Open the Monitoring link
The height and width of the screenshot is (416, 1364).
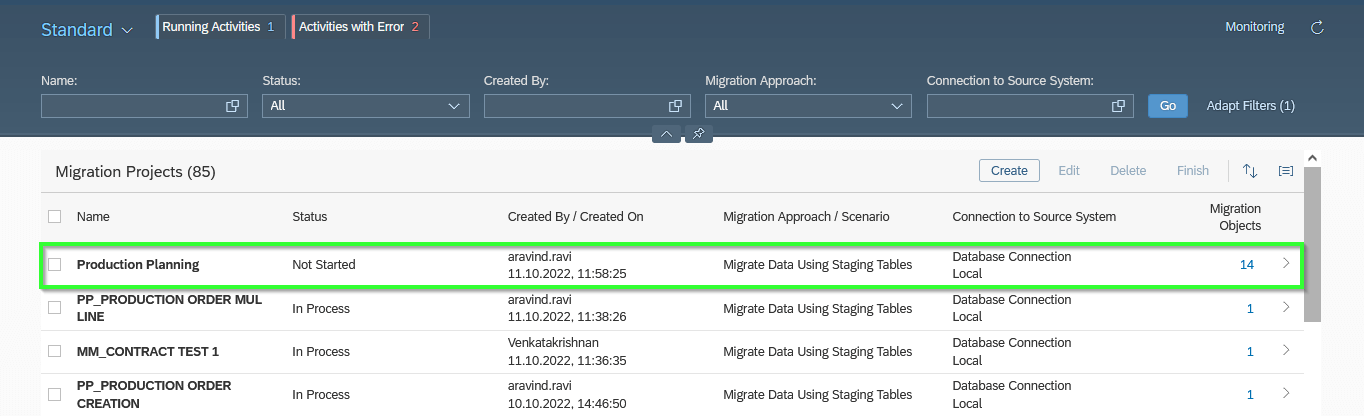tap(1255, 27)
